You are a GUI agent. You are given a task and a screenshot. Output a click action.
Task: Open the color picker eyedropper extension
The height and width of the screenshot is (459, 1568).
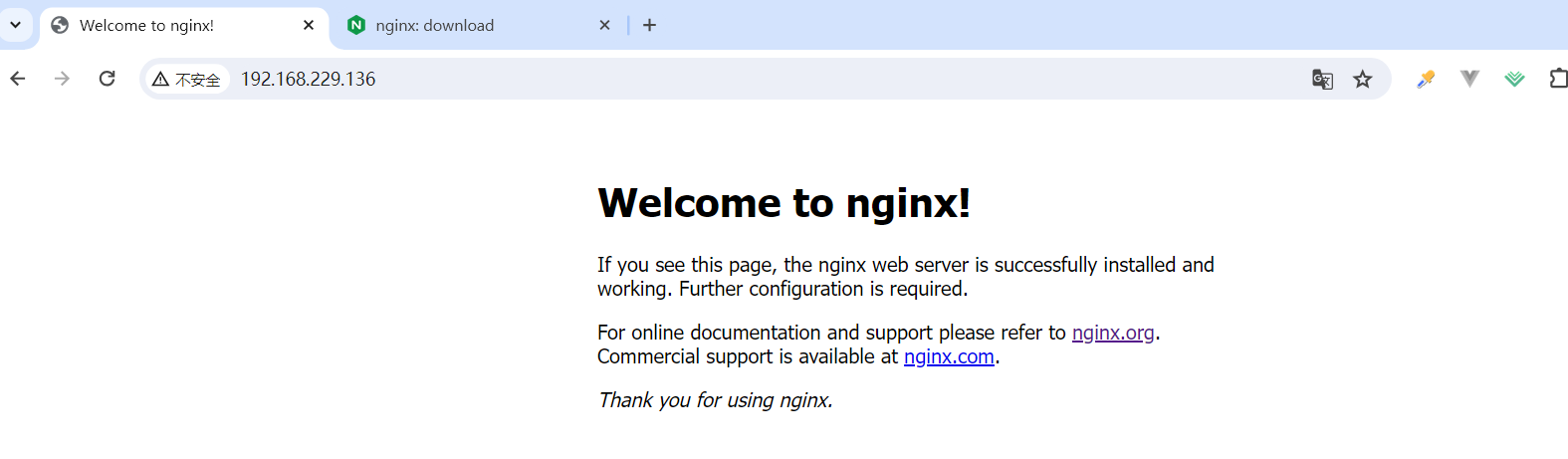[1426, 79]
